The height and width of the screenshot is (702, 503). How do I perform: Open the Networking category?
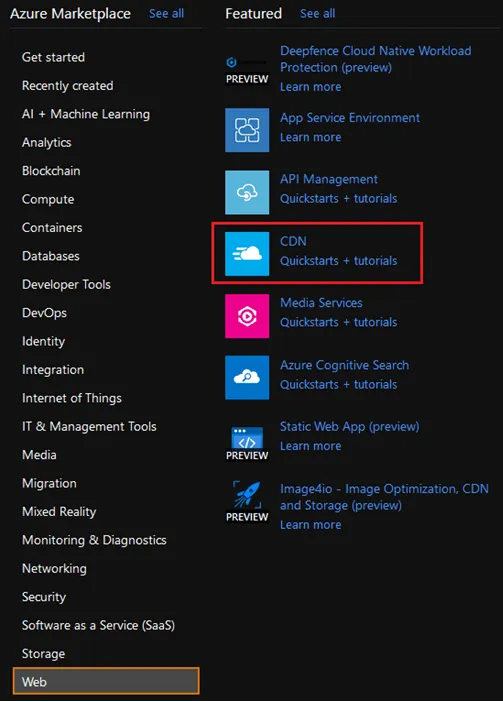pyautogui.click(x=54, y=568)
